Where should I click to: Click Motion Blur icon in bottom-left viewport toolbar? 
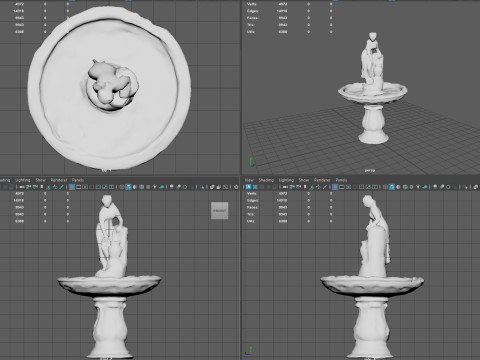pyautogui.click(x=178, y=187)
